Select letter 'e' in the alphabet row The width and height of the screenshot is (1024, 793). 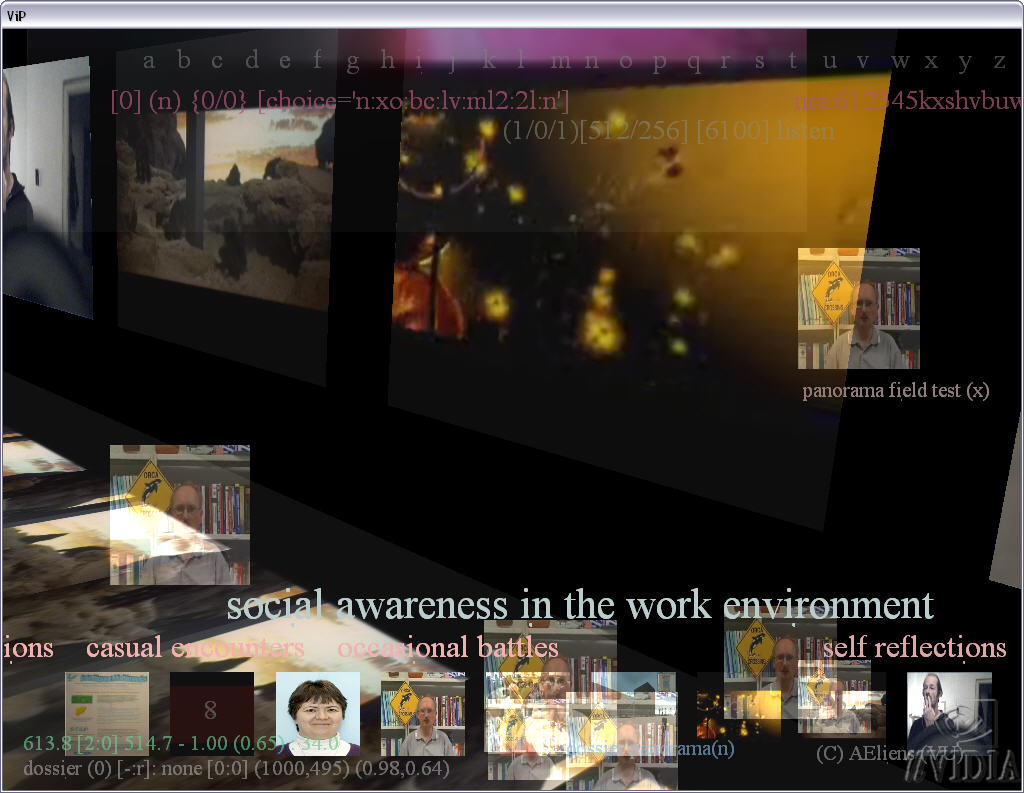[285, 63]
